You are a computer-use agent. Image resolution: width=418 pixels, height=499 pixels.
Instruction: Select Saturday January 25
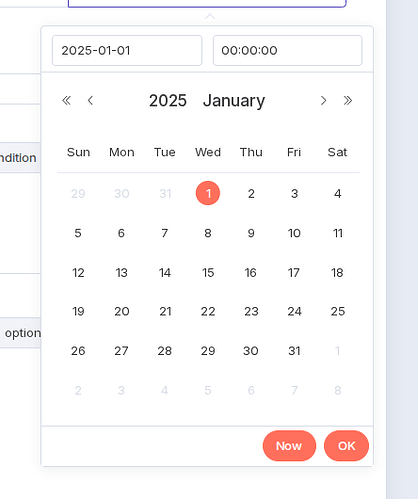pos(338,311)
